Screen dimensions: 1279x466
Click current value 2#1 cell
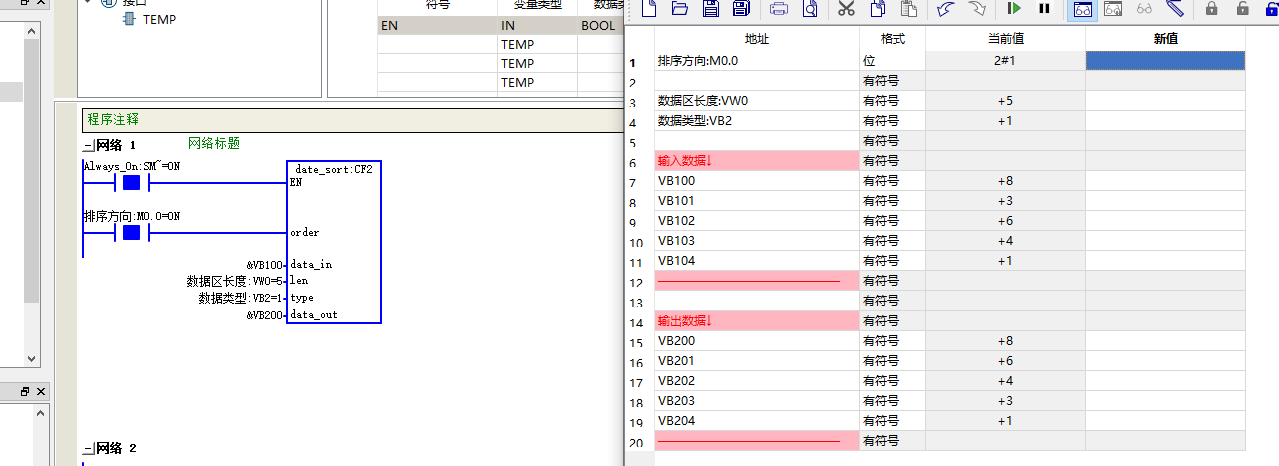1005,61
